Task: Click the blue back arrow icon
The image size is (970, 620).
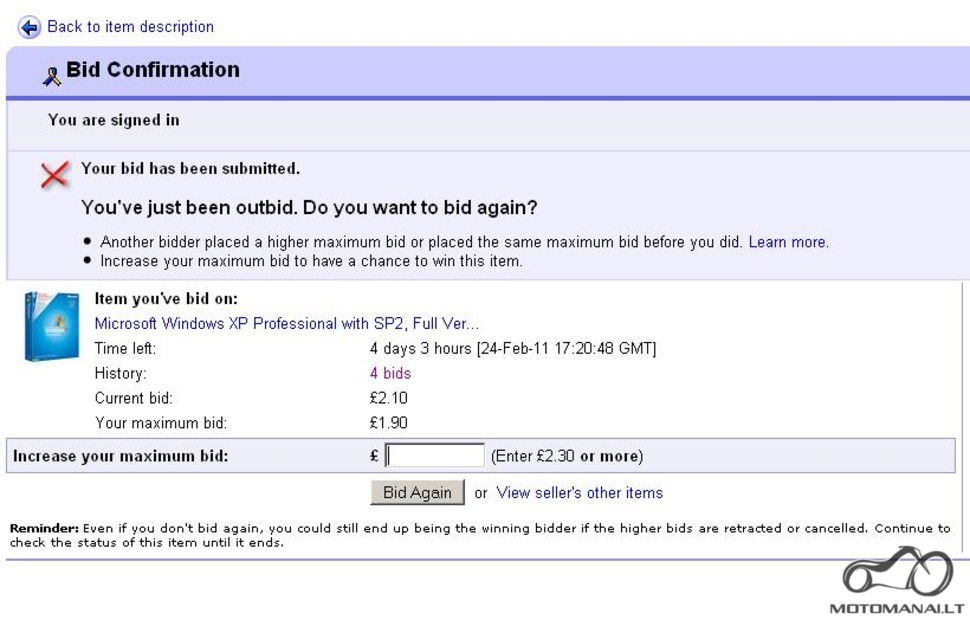Action: click(x=29, y=27)
